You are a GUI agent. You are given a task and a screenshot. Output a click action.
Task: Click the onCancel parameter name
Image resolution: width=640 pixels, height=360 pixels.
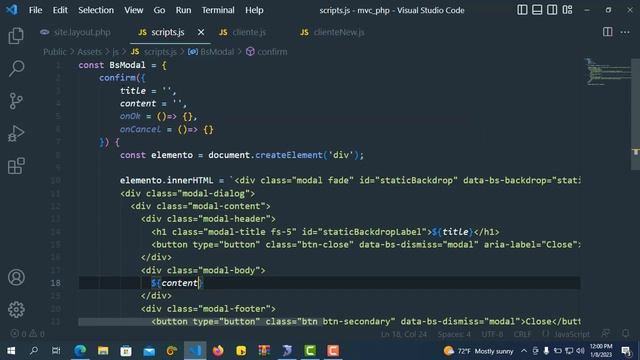140,129
